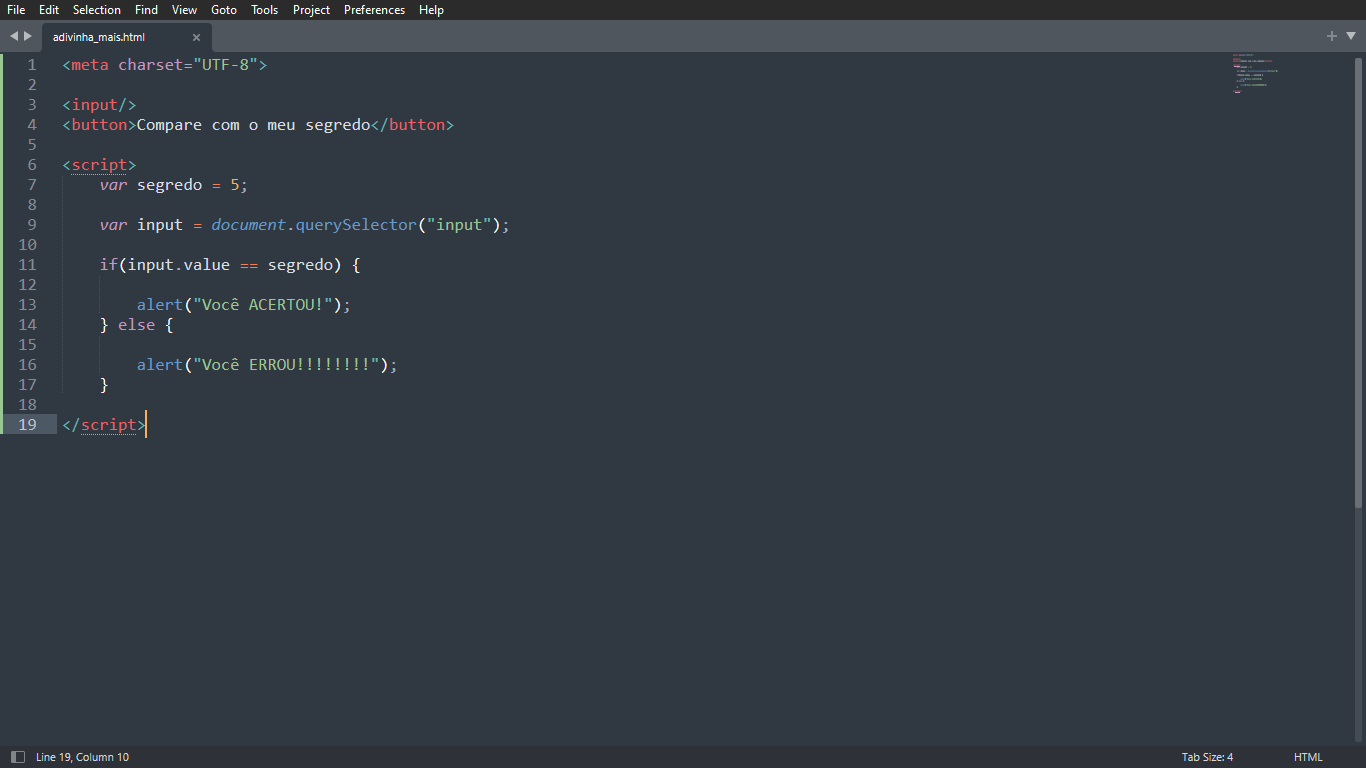1366x768 pixels.
Task: Open the Selection menu
Action: [97, 10]
